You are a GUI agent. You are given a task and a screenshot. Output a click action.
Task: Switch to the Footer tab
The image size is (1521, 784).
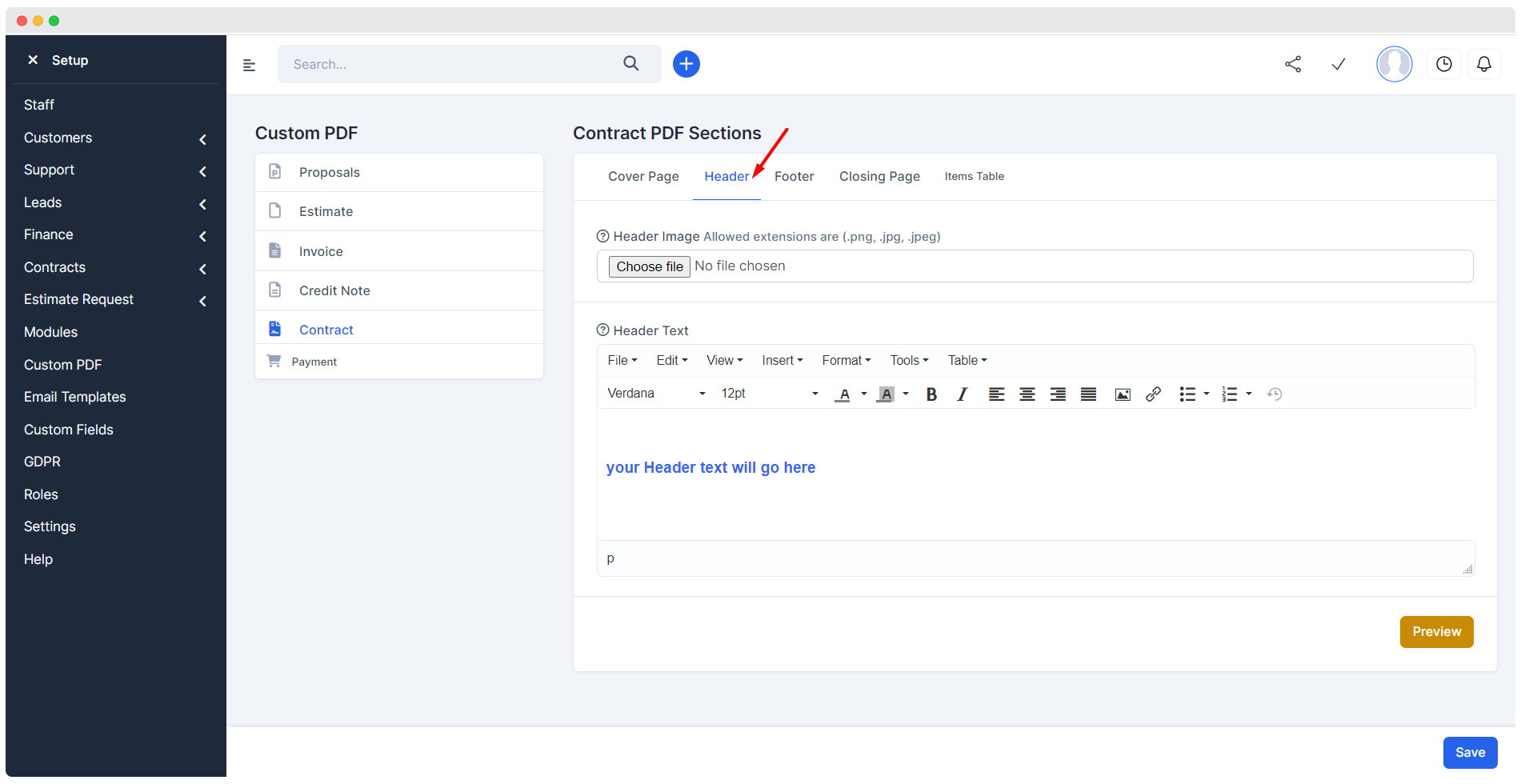pyautogui.click(x=794, y=176)
